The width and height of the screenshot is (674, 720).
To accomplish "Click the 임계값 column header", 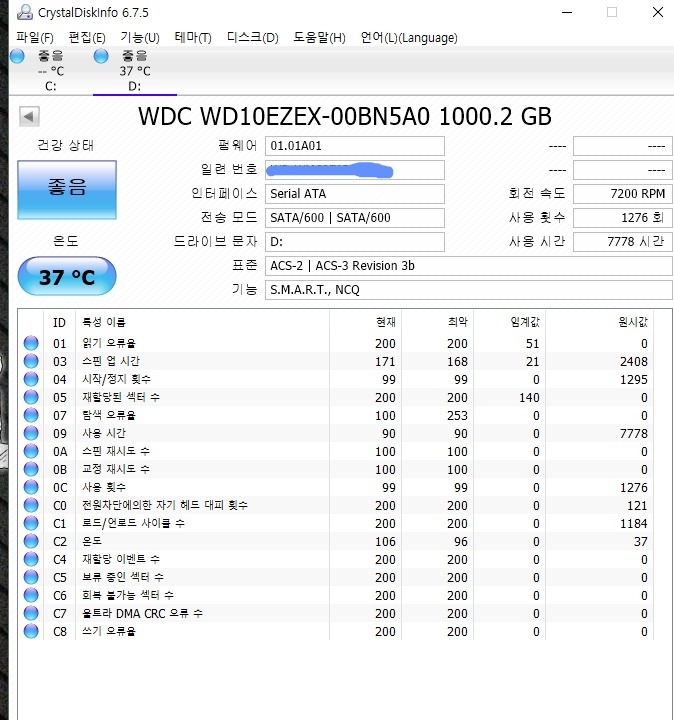I will 525,322.
